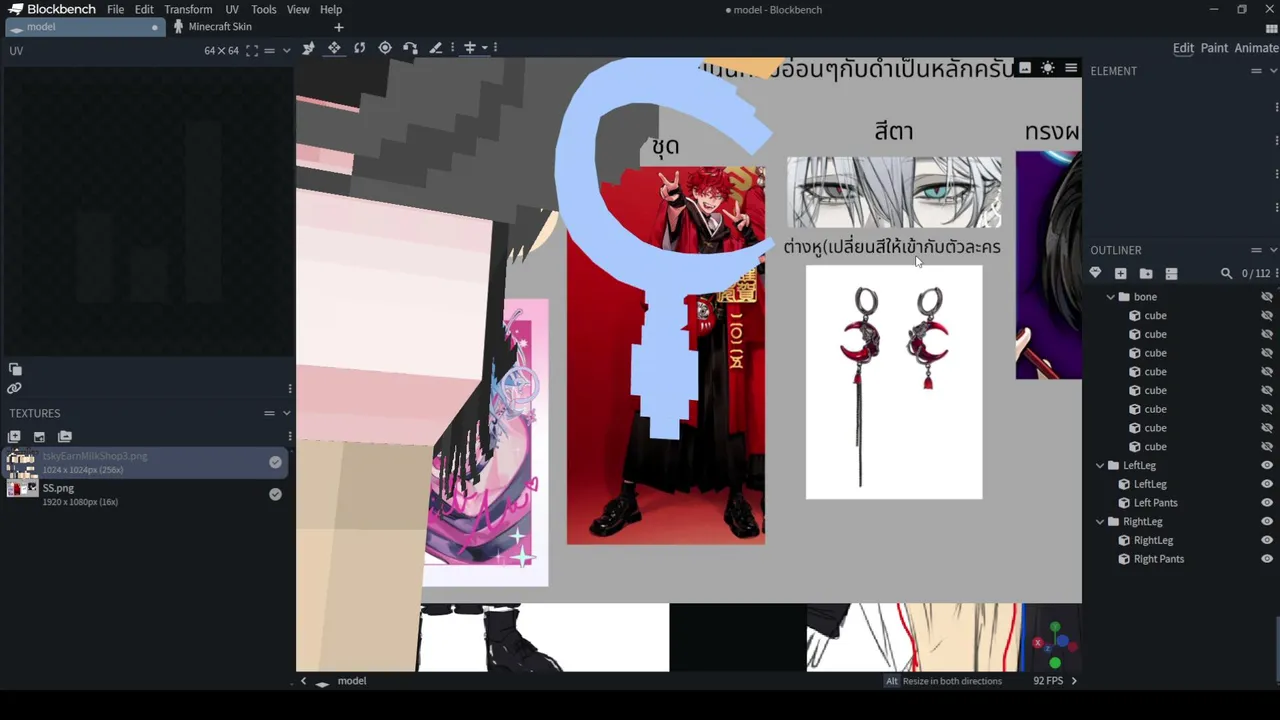Click the UV copy icon

point(14,369)
